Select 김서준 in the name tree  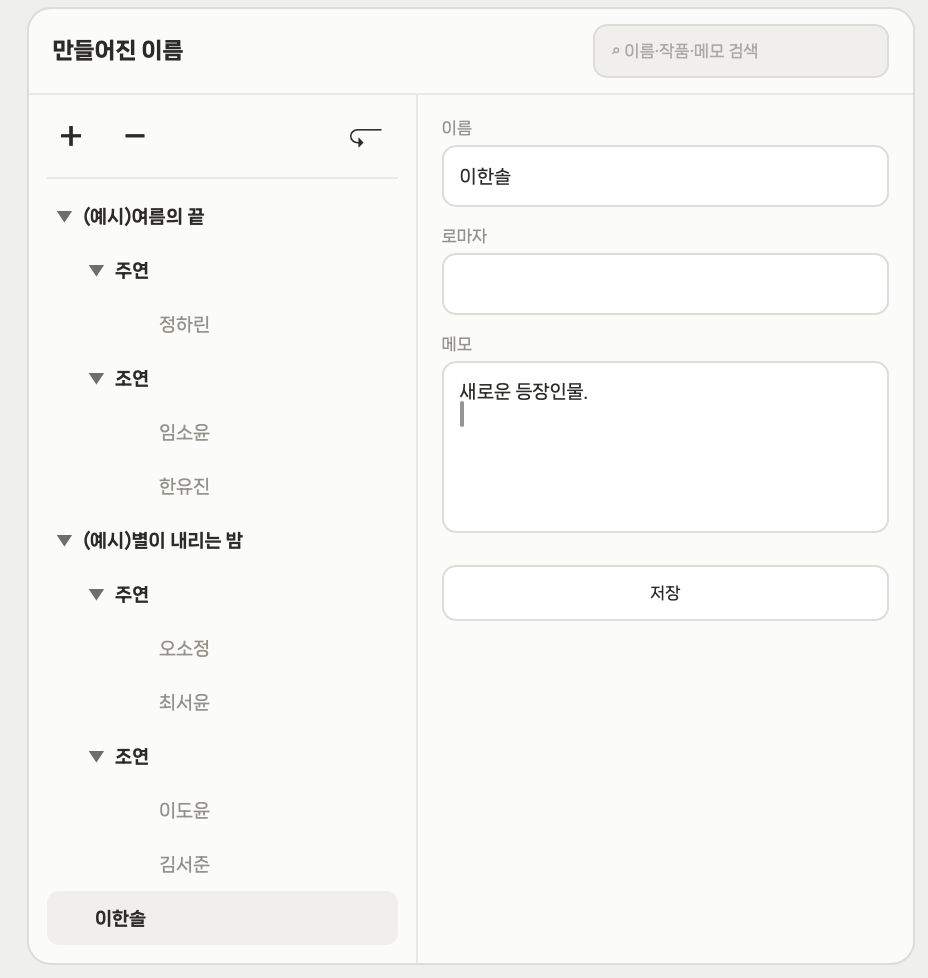(x=184, y=864)
